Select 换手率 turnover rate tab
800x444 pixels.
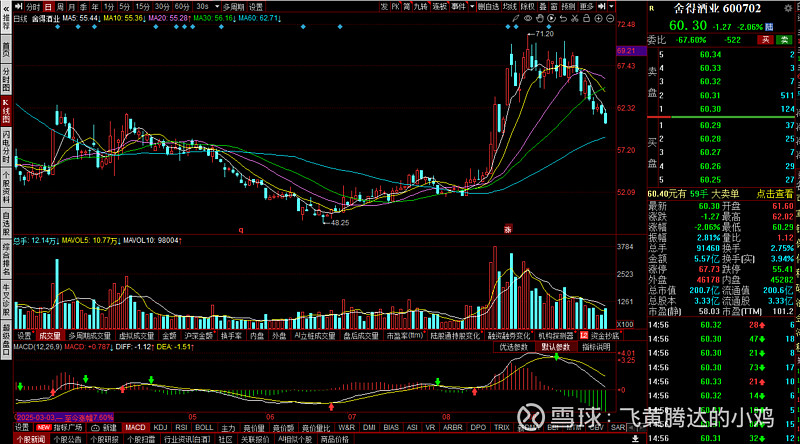(231, 335)
